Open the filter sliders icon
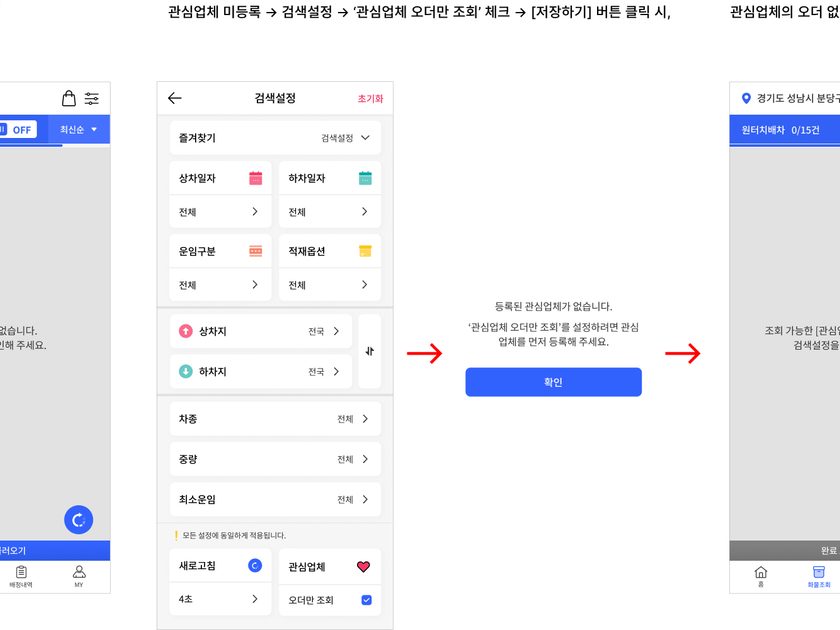This screenshot has height=630, width=840. click(92, 99)
